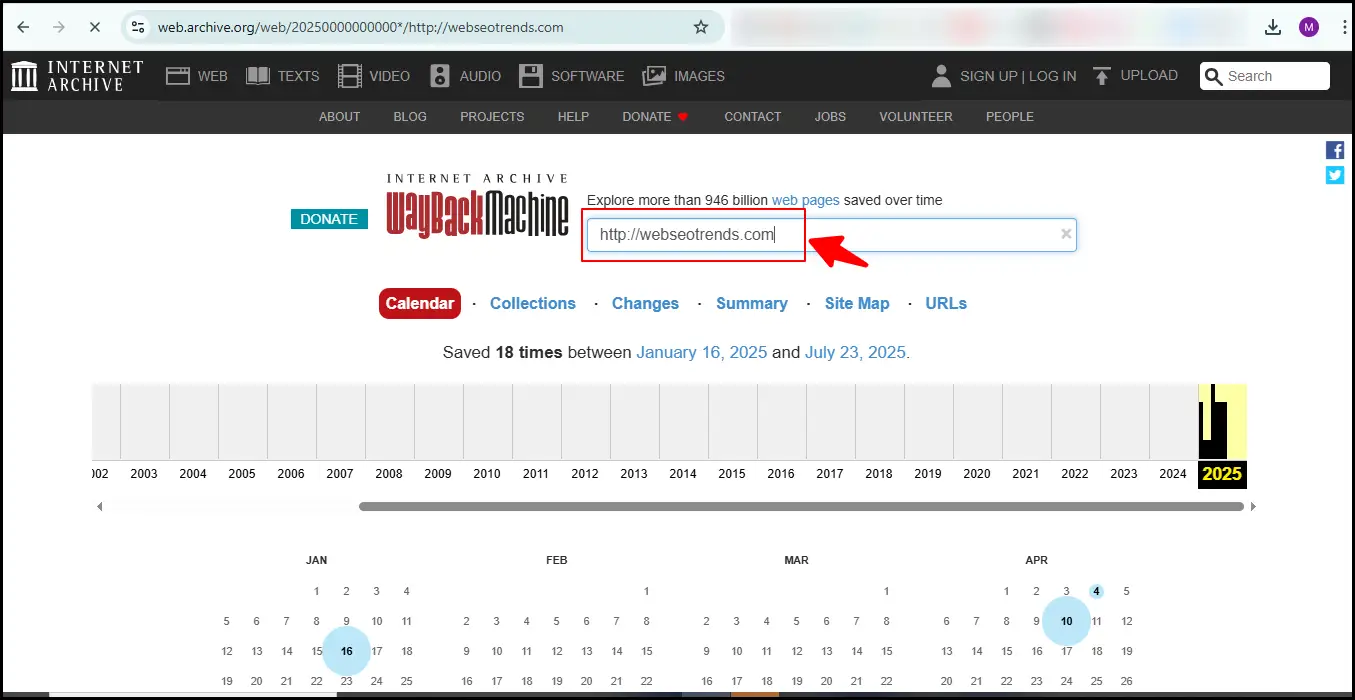
Task: Clear the URL input with the x icon
Action: point(1065,234)
